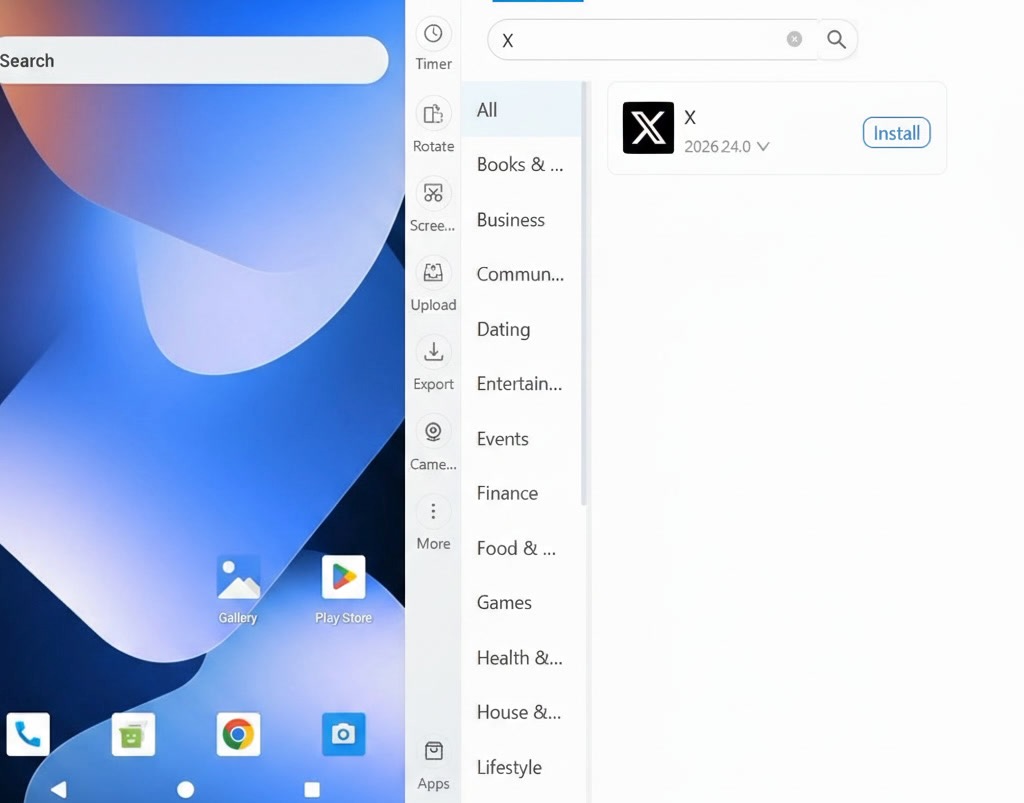Open the Export tool

click(x=433, y=364)
